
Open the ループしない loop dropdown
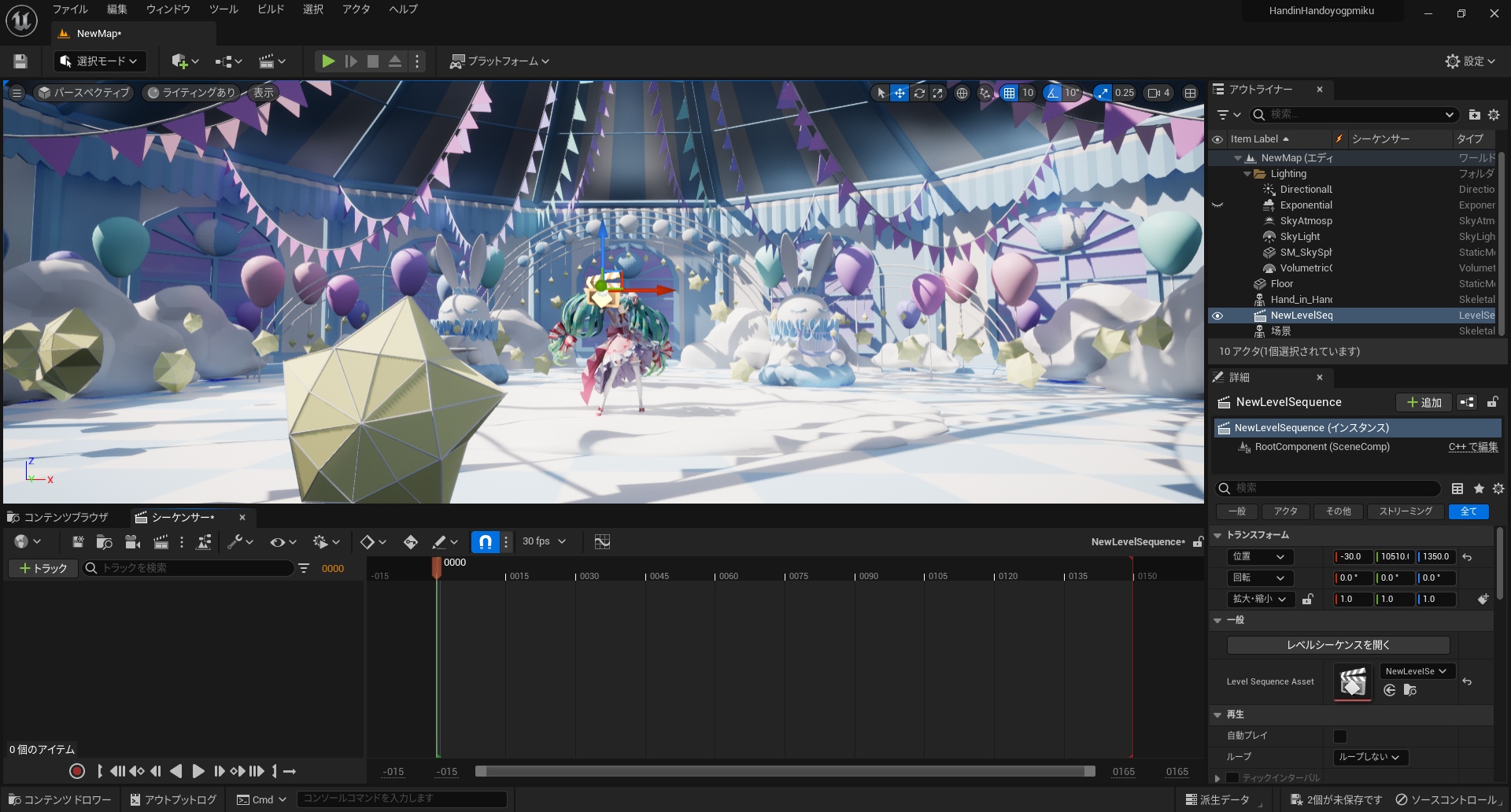click(1370, 757)
